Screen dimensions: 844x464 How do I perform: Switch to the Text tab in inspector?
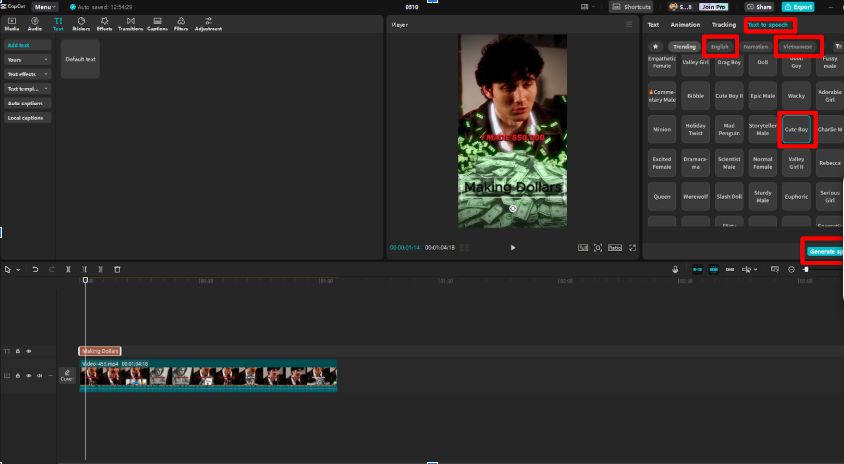pyautogui.click(x=653, y=25)
